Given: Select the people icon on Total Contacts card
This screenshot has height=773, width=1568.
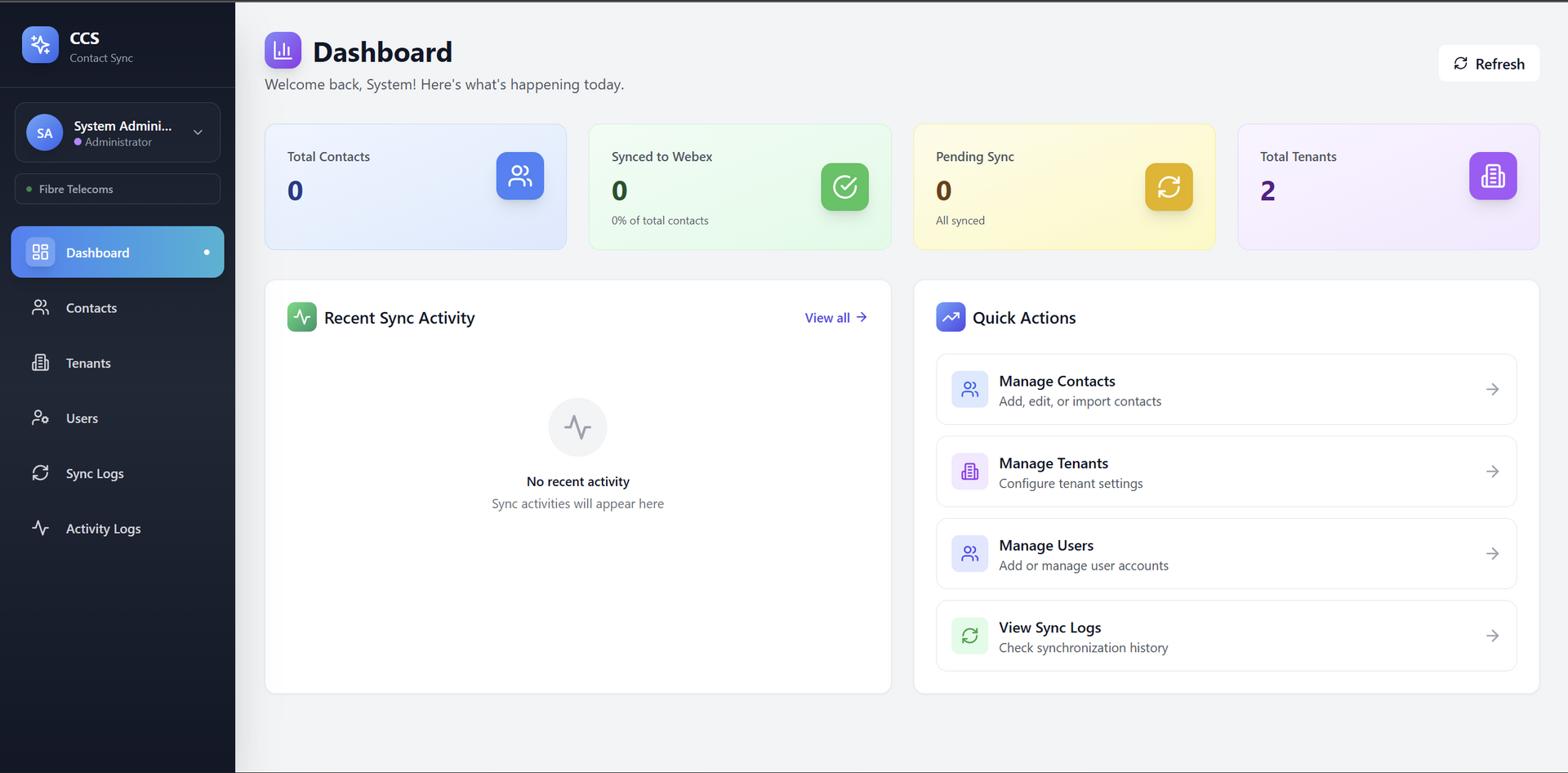Looking at the screenshot, I should 520,176.
